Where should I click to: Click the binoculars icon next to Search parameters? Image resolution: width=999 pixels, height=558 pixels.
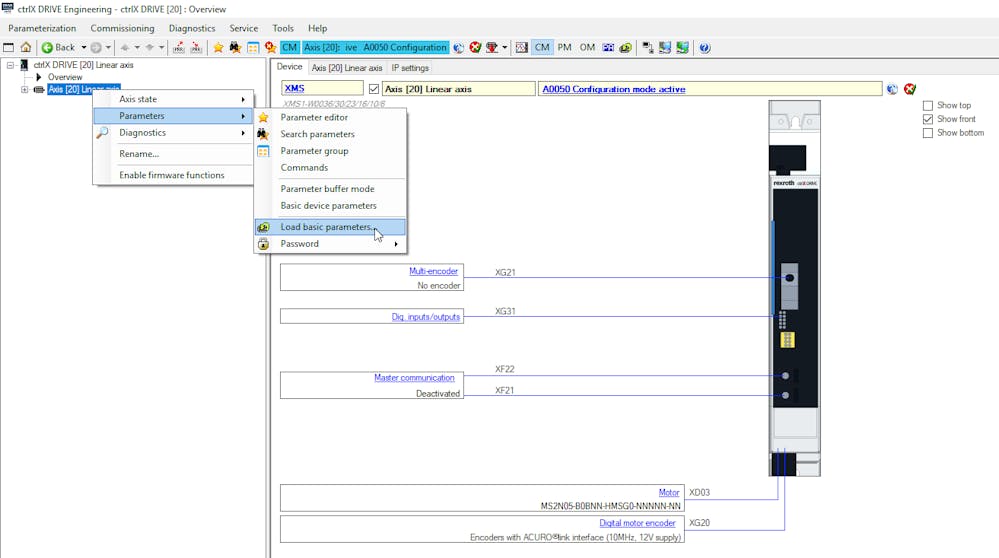tap(263, 134)
